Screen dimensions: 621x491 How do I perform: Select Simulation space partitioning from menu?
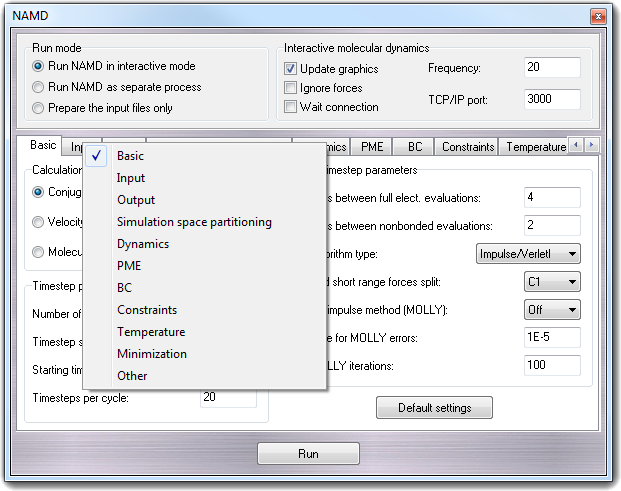[x=194, y=222]
